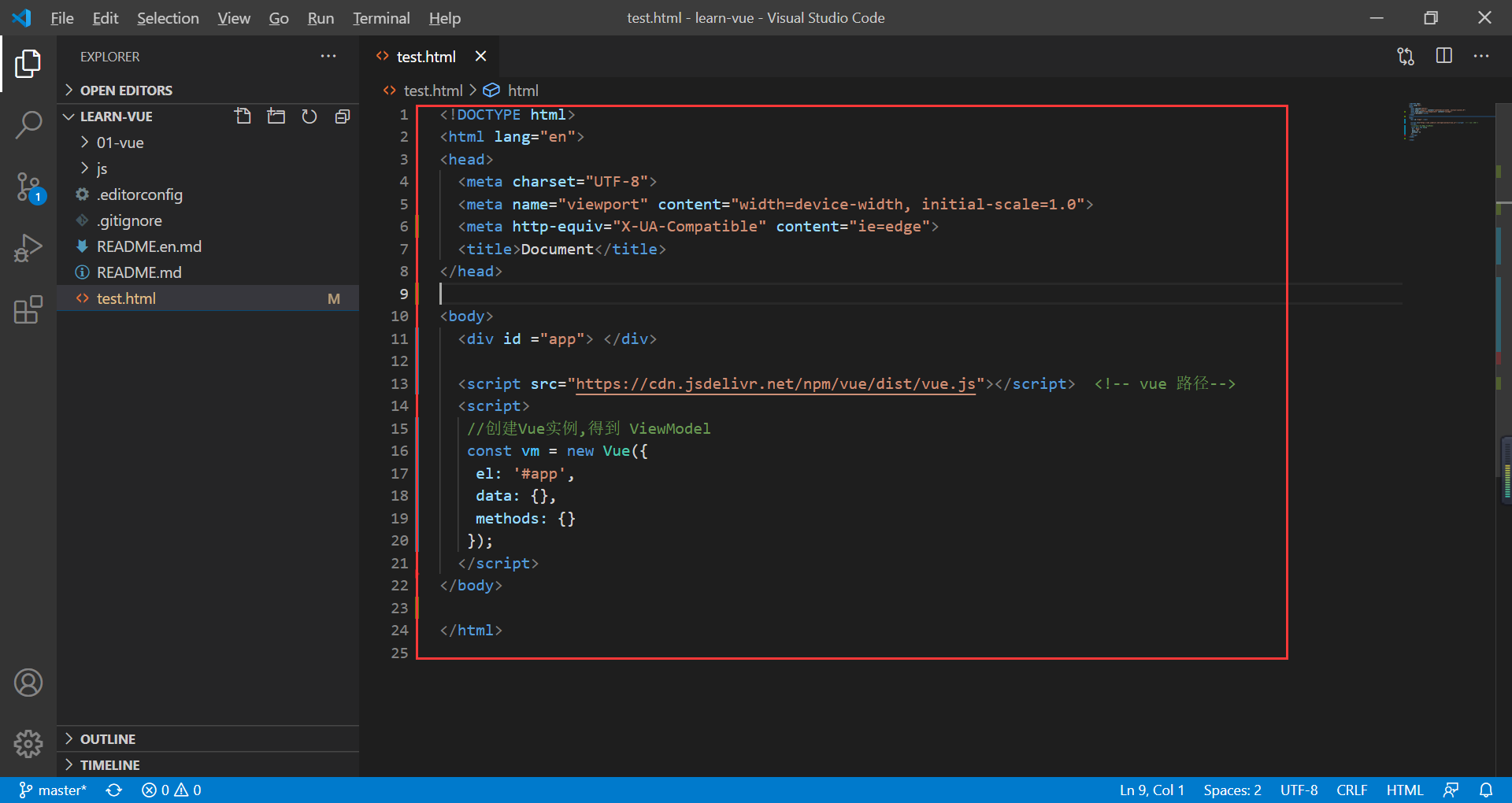This screenshot has width=1512, height=803.
Task: Split the editor using the top-right icon
Action: click(1443, 56)
